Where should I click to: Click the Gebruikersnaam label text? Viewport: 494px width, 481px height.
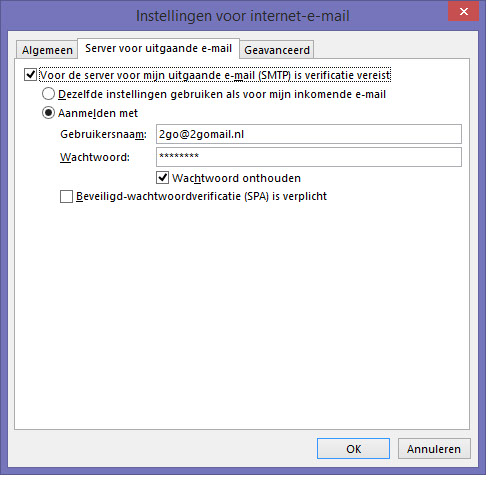(103, 134)
